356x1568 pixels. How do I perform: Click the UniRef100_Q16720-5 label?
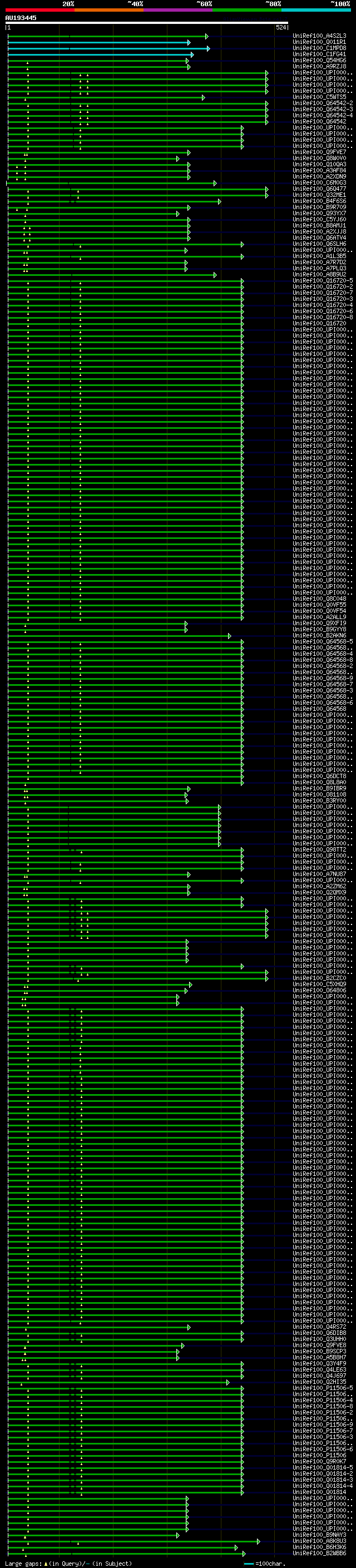point(323,280)
